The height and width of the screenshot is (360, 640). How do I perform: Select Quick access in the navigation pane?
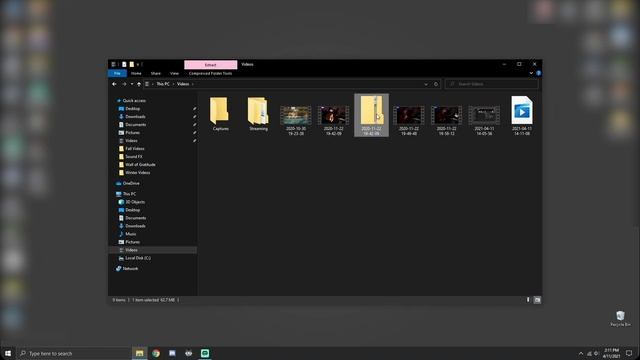[x=134, y=100]
